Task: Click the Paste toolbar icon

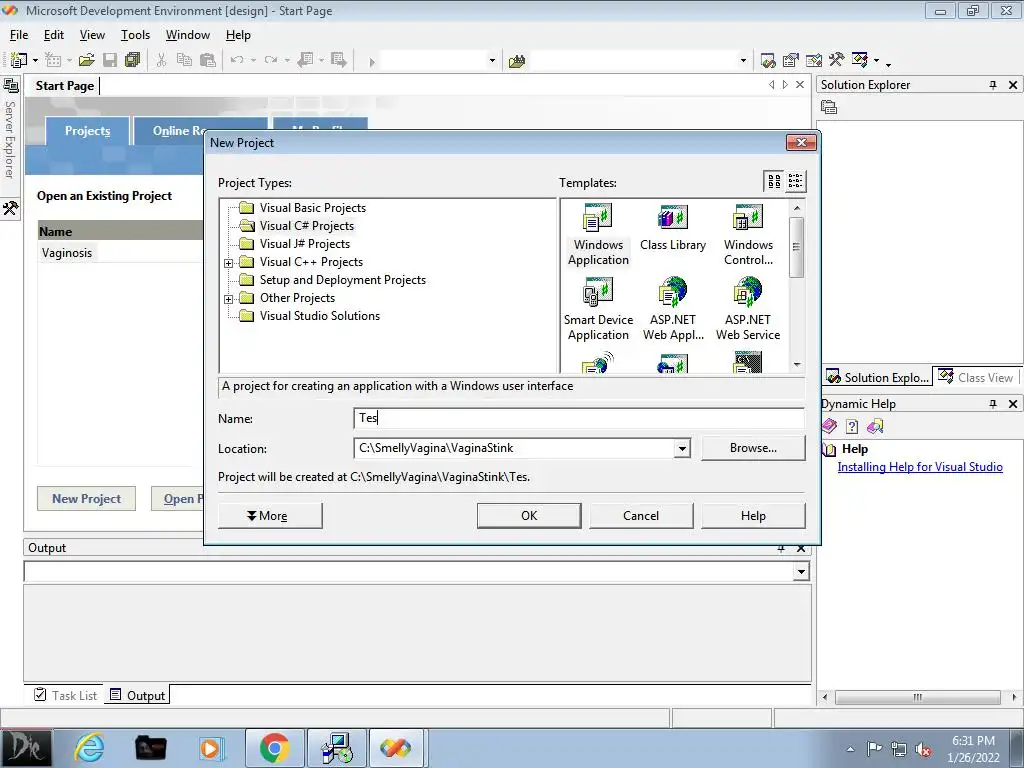Action: [x=208, y=61]
